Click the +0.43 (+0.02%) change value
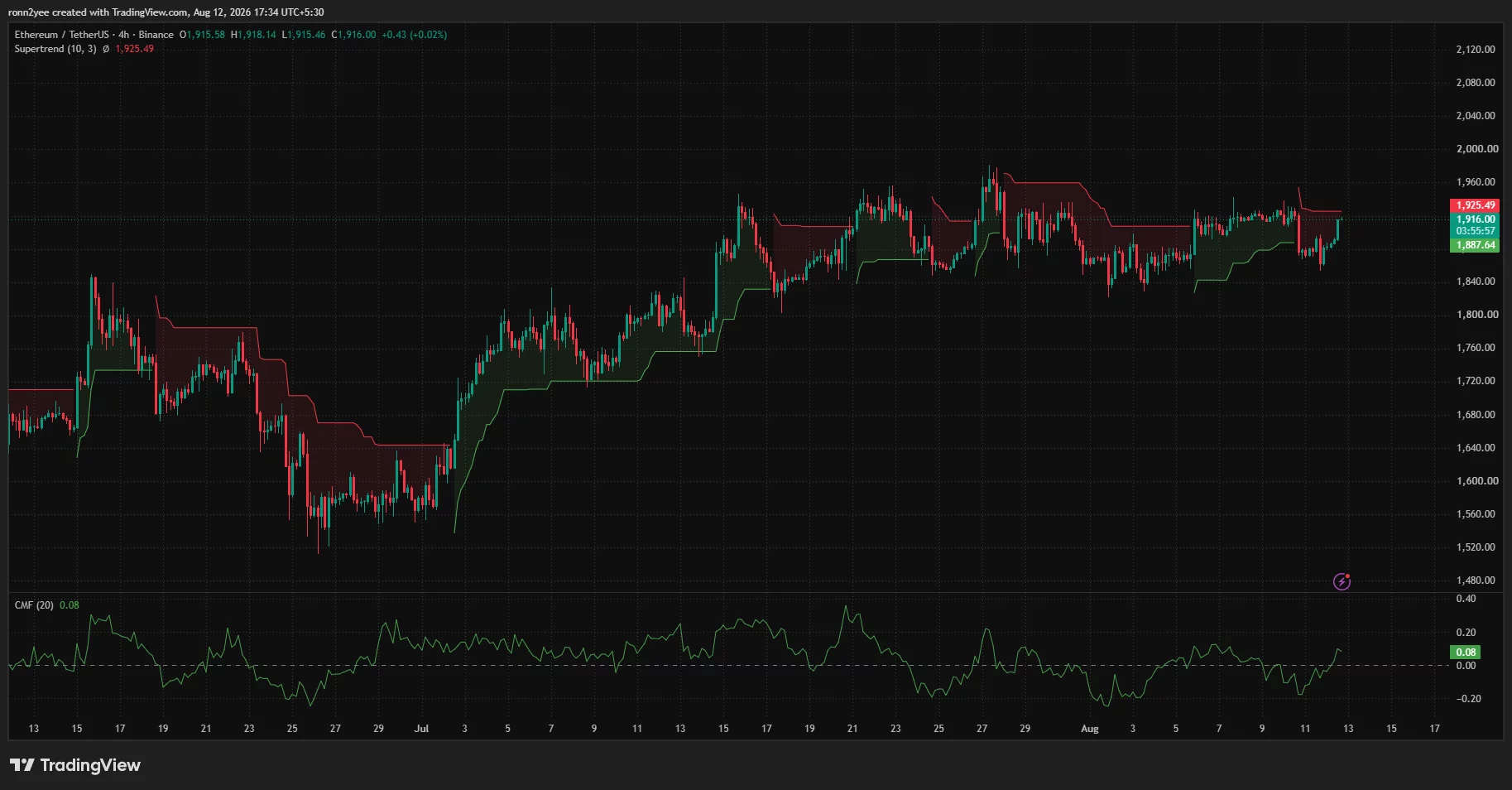 [x=414, y=35]
